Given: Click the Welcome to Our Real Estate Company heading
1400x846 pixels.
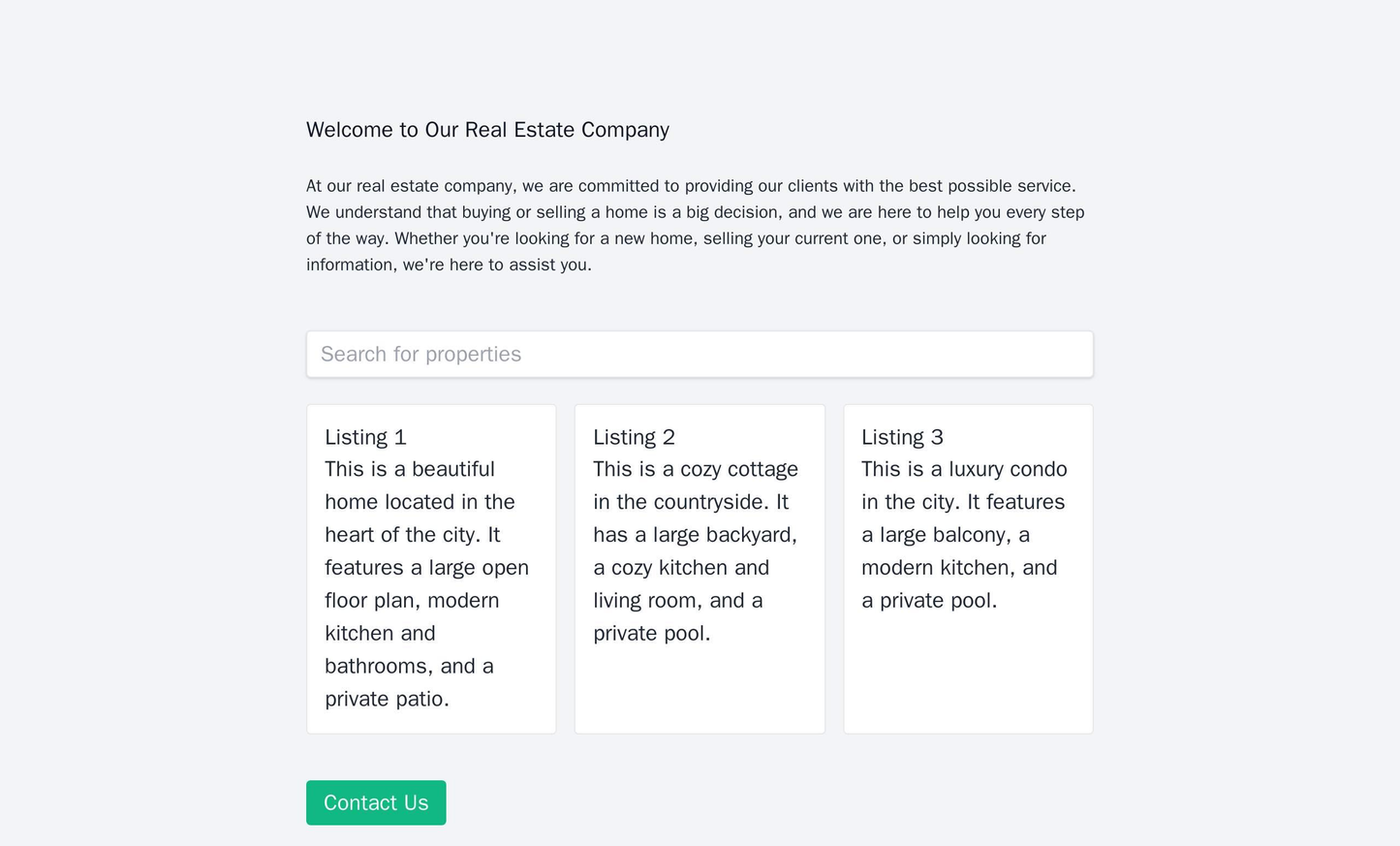Looking at the screenshot, I should tap(487, 129).
